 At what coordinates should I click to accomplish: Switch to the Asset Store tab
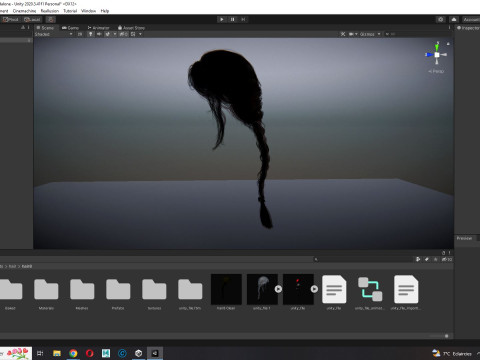tap(131, 28)
